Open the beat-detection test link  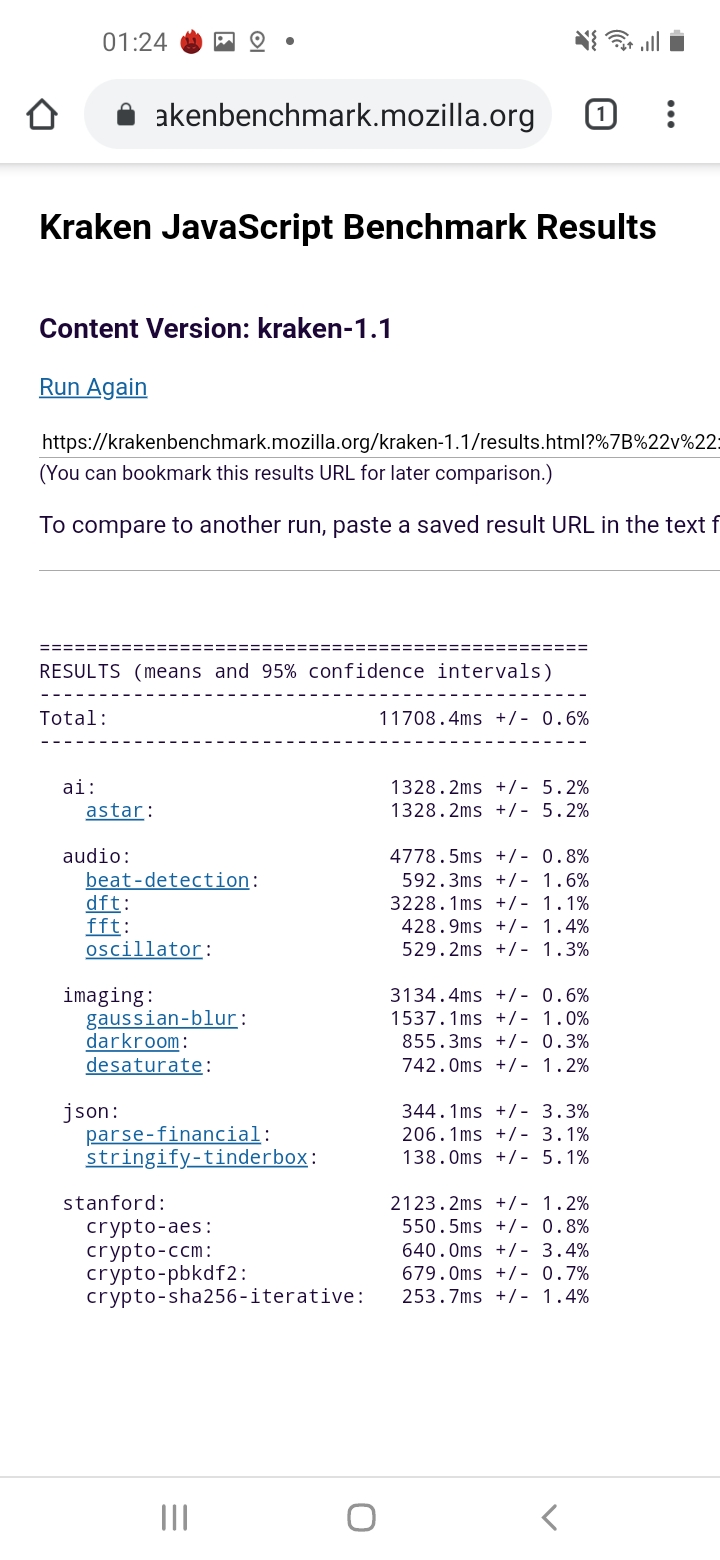[x=167, y=881]
